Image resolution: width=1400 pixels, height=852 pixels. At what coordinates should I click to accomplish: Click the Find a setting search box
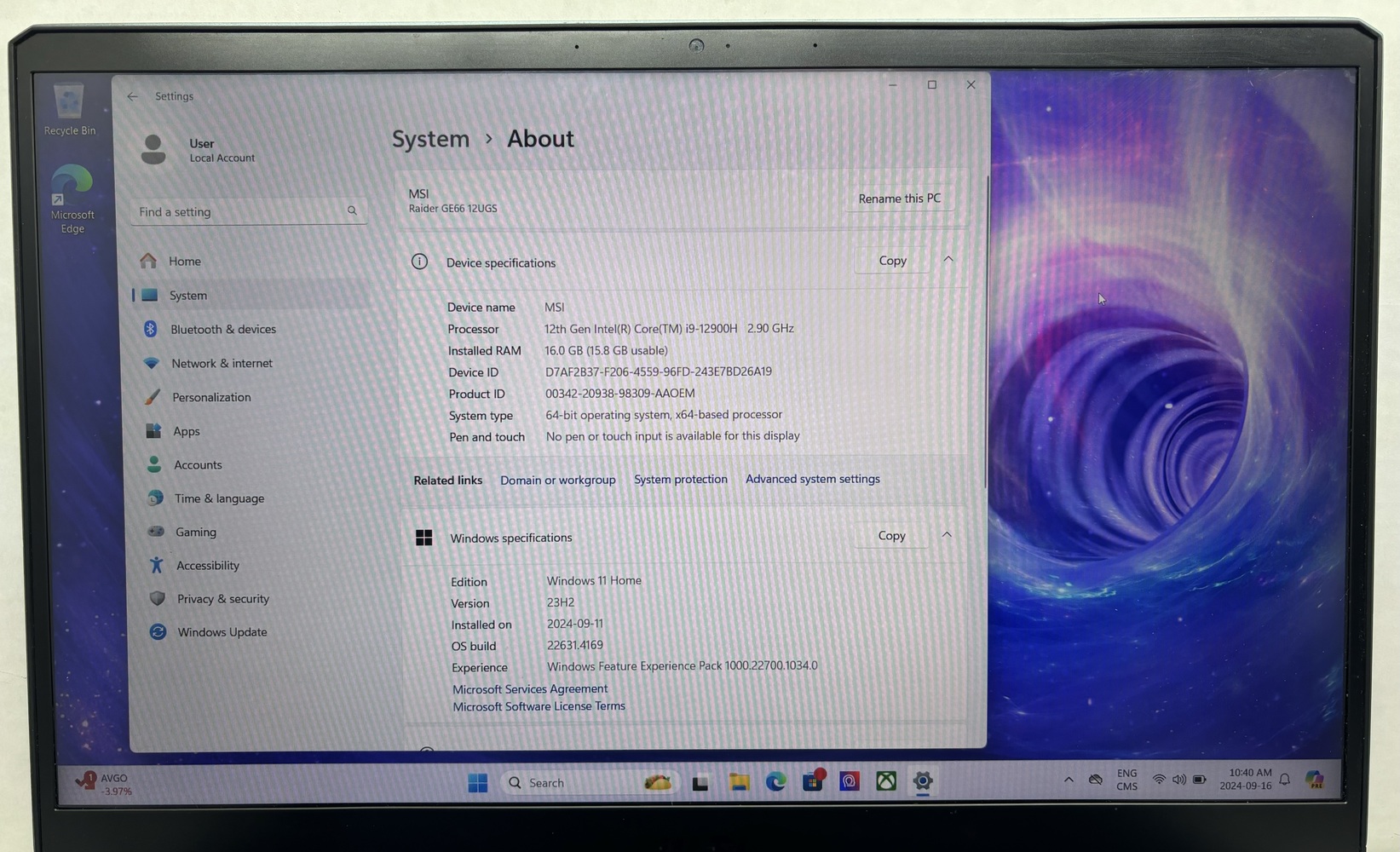click(248, 211)
